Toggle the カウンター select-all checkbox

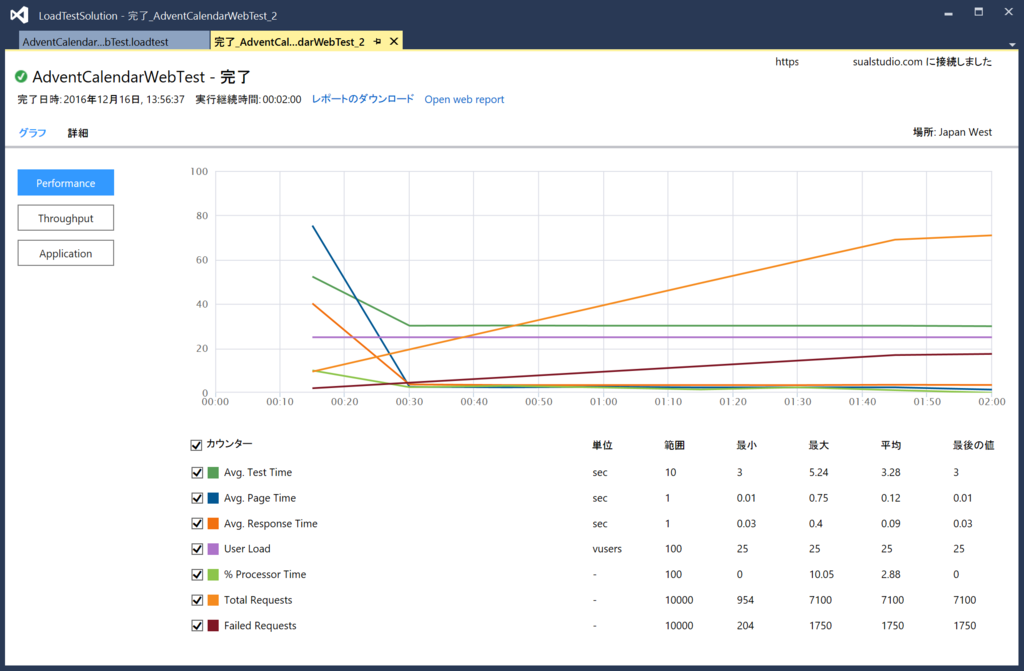[x=196, y=445]
